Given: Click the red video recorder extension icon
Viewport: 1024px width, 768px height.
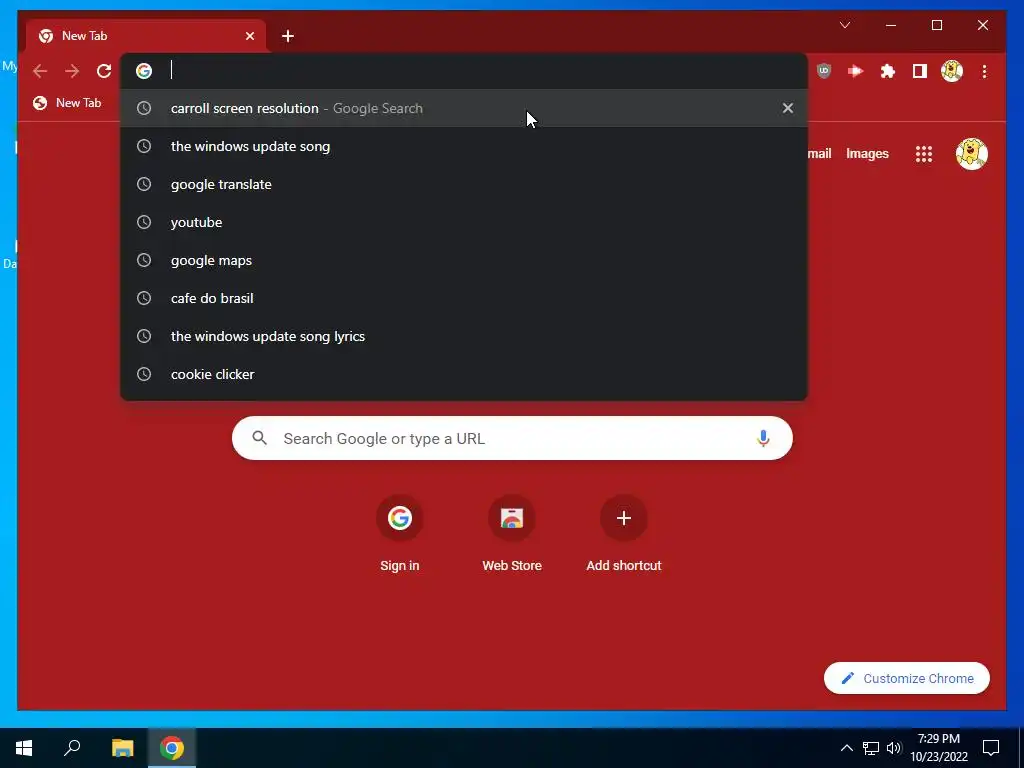Looking at the screenshot, I should (856, 71).
